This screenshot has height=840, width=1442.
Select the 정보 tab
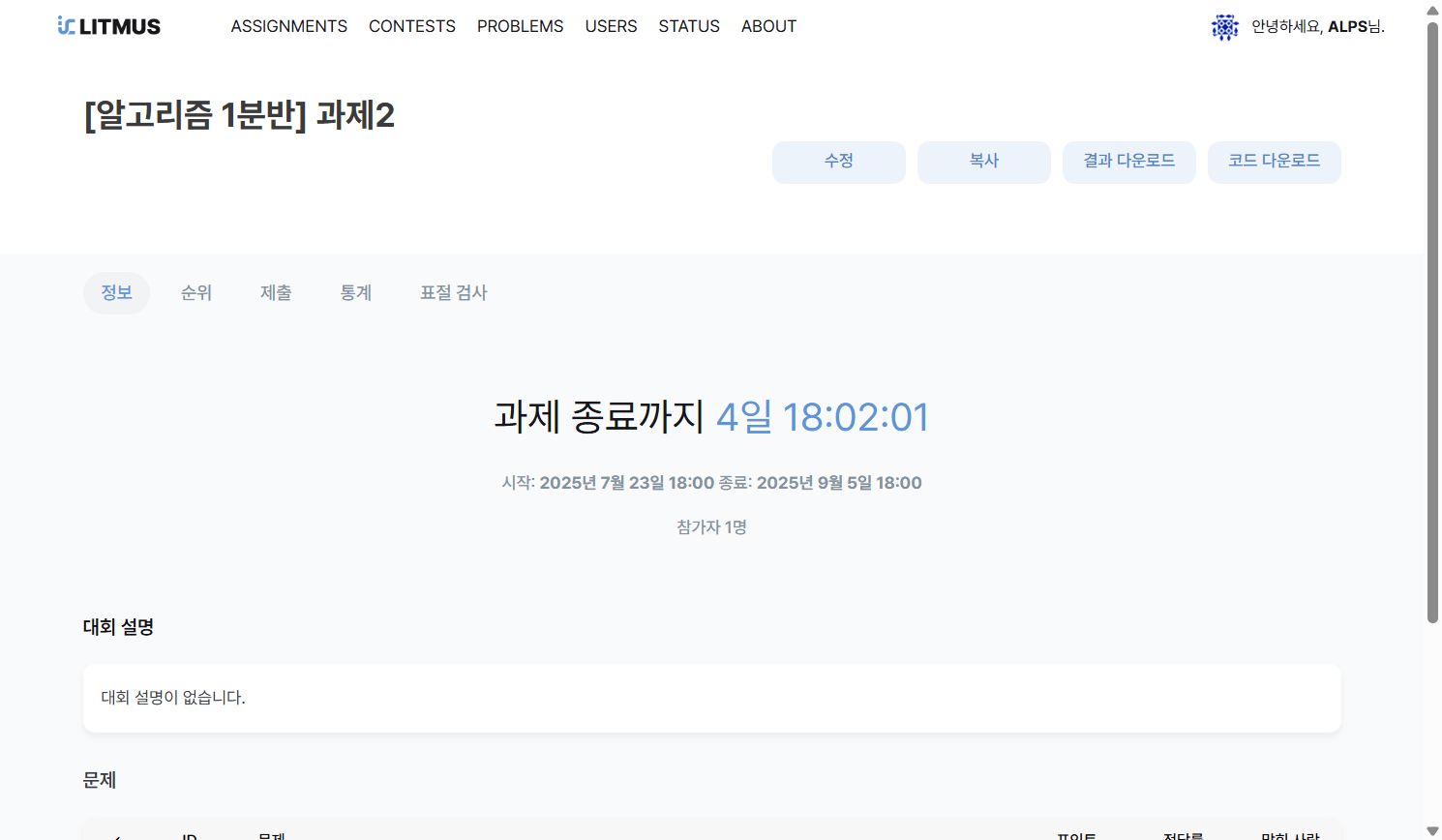click(116, 293)
